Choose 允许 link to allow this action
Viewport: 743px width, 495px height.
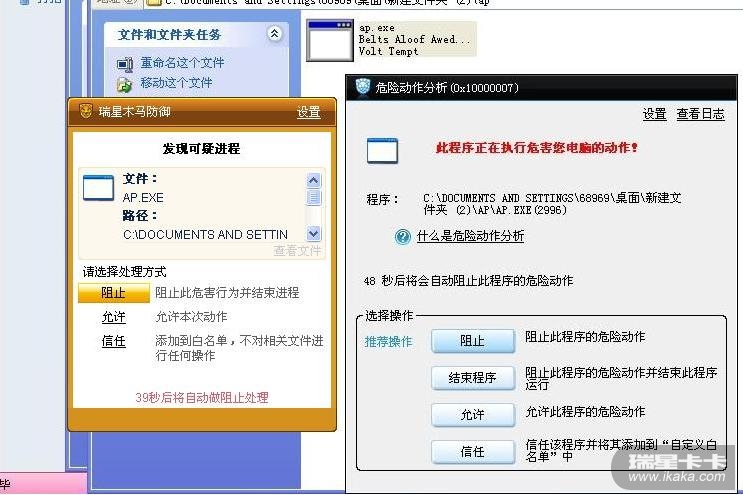tap(114, 317)
